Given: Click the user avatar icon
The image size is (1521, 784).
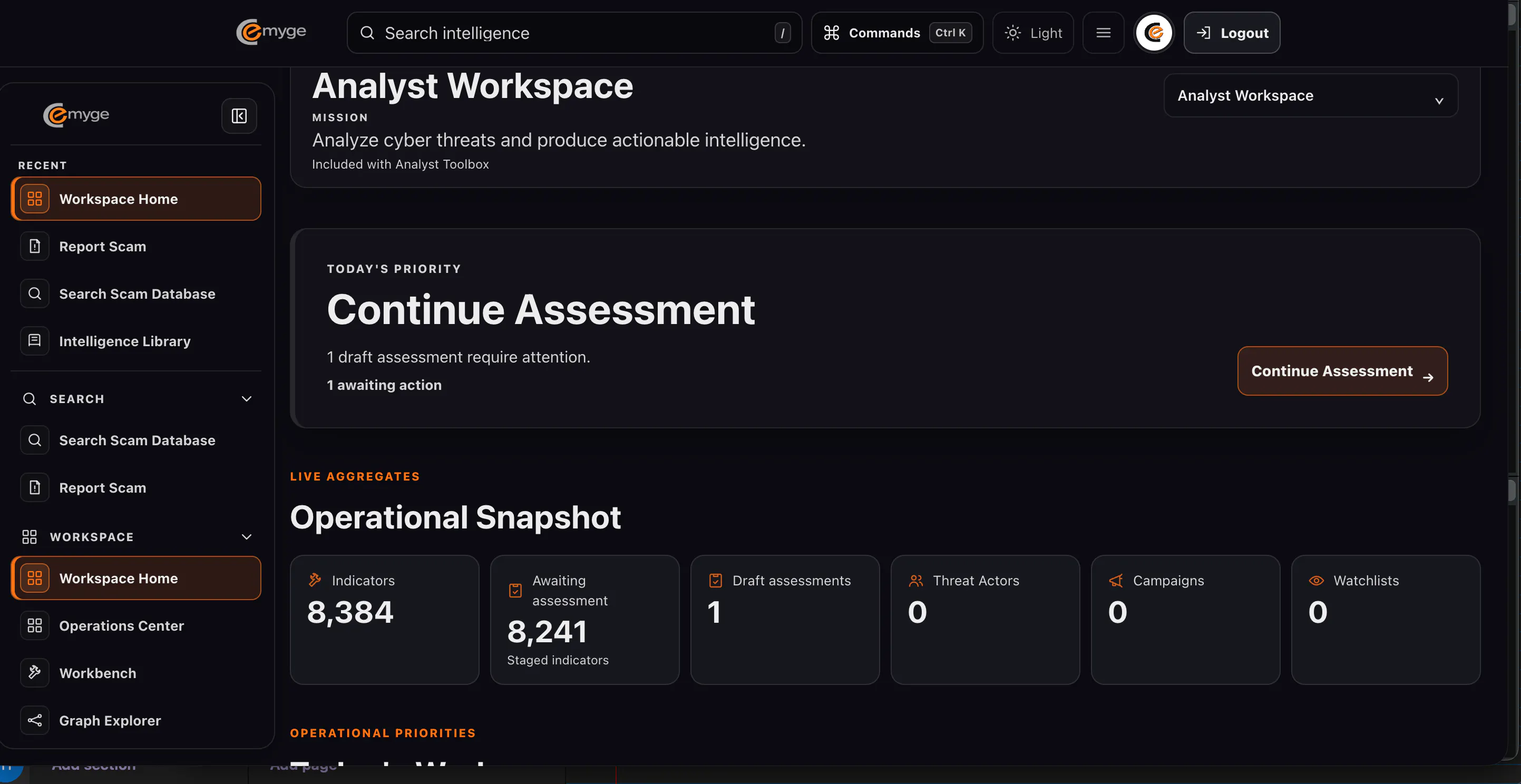Looking at the screenshot, I should [x=1154, y=33].
